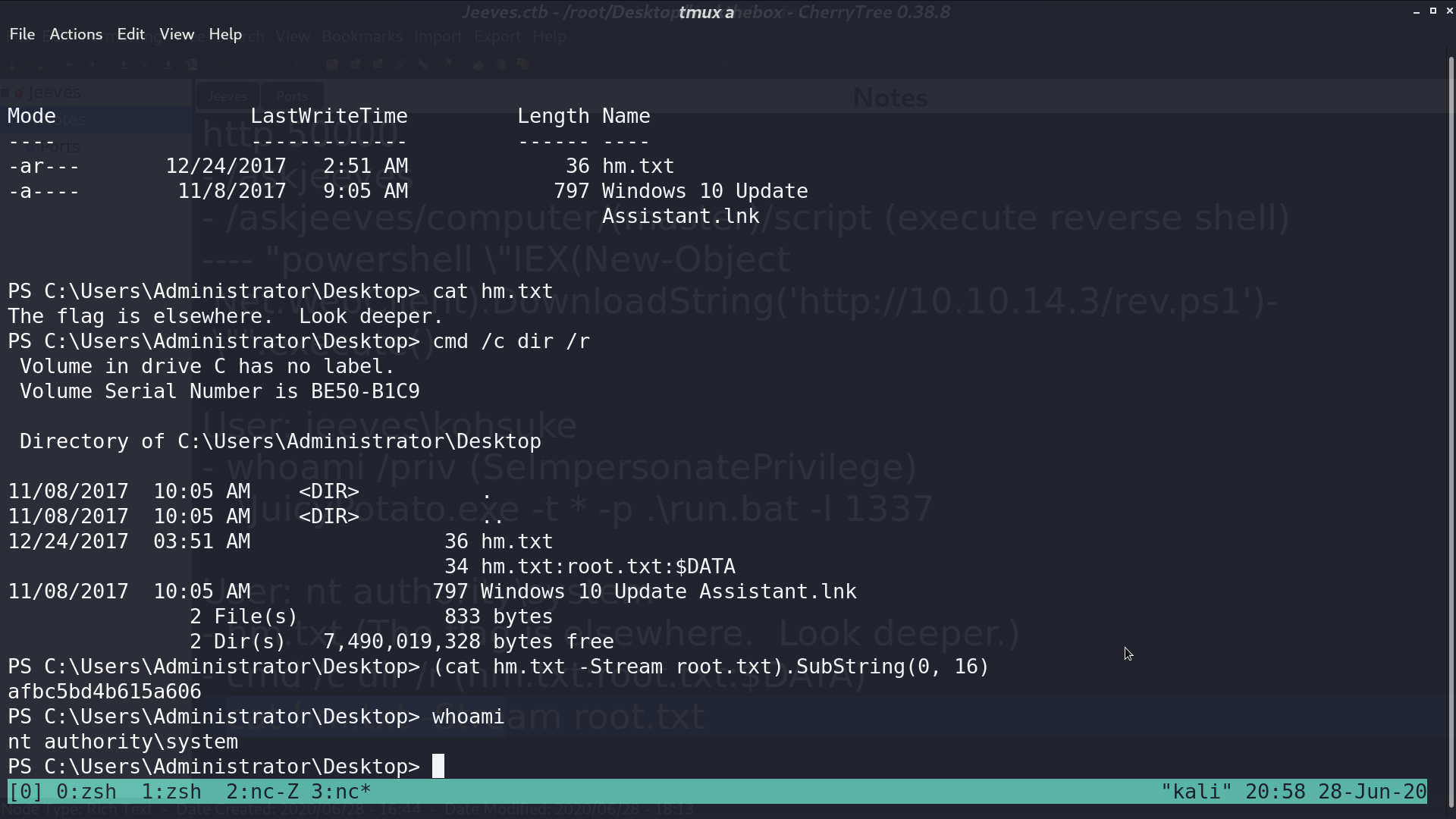Click the 20:58 clock in tmux status bar
Viewport: 1456px width, 819px height.
[x=1276, y=792]
